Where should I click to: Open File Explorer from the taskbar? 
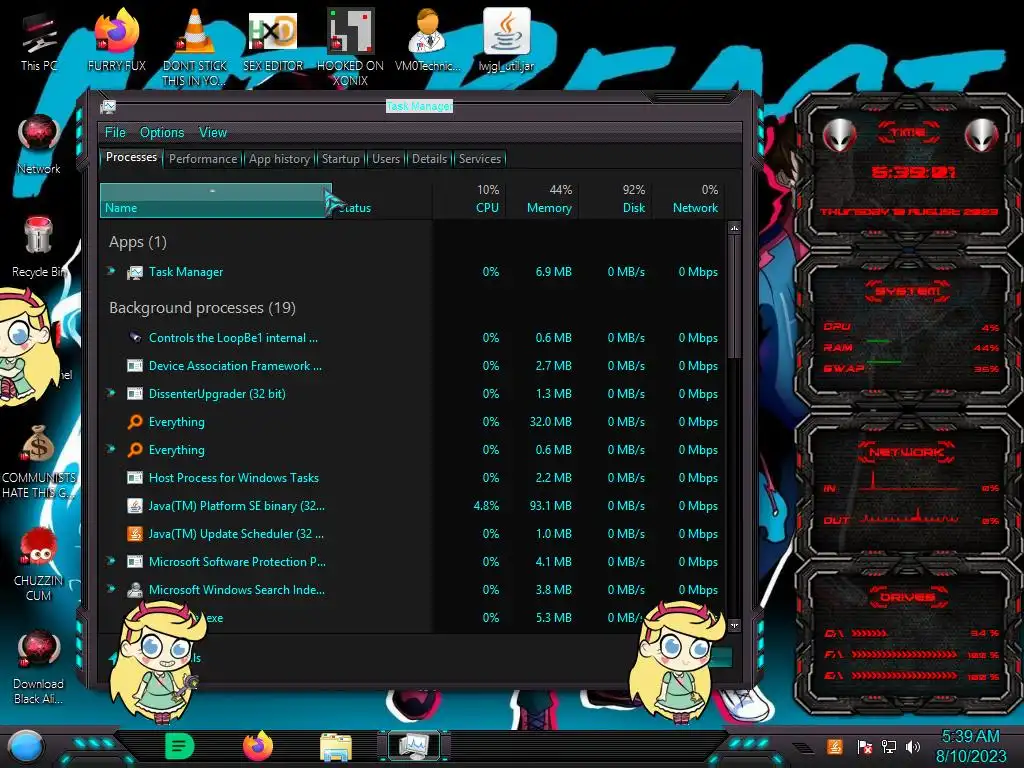point(336,746)
